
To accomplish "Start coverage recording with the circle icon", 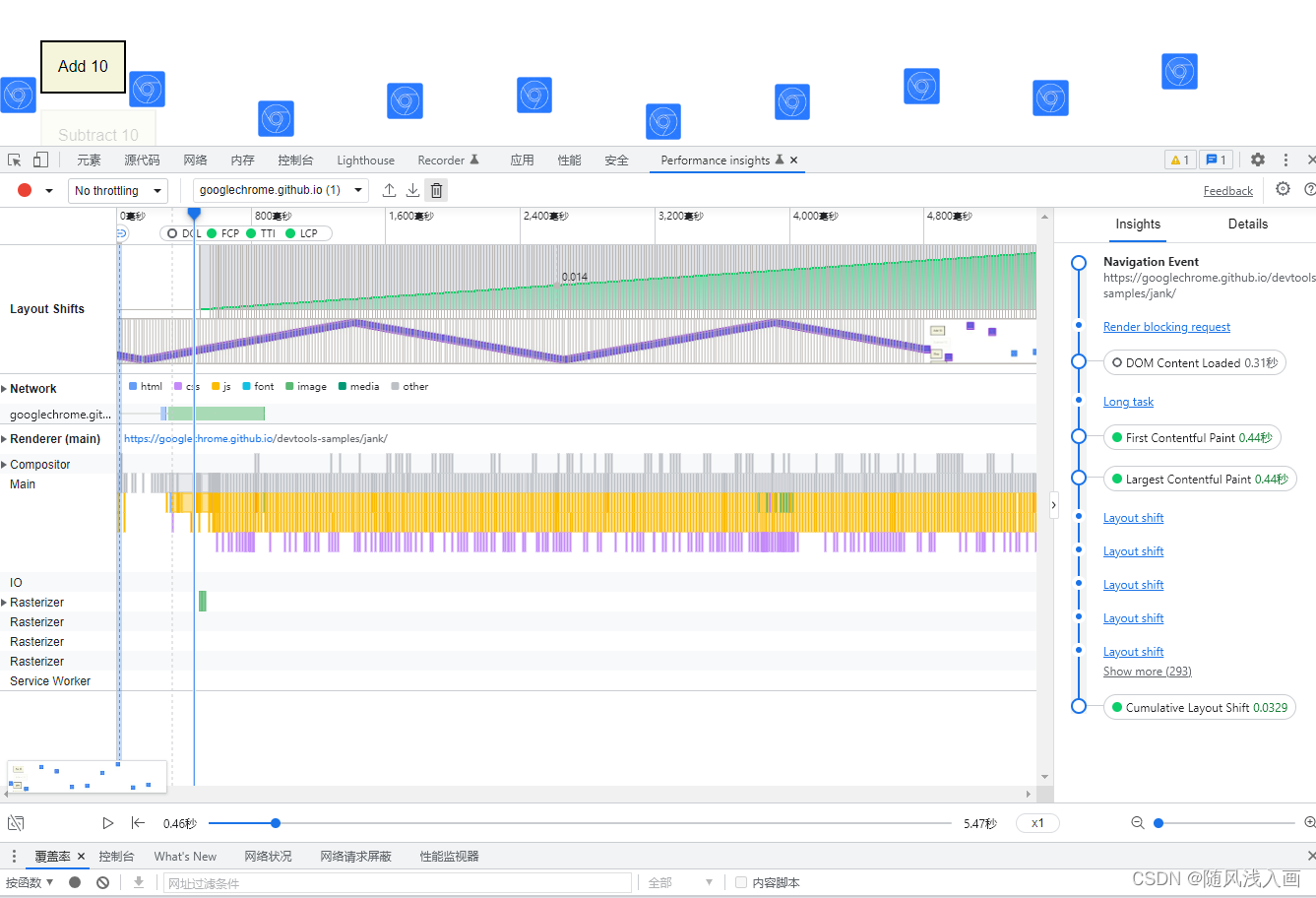I will [x=75, y=883].
